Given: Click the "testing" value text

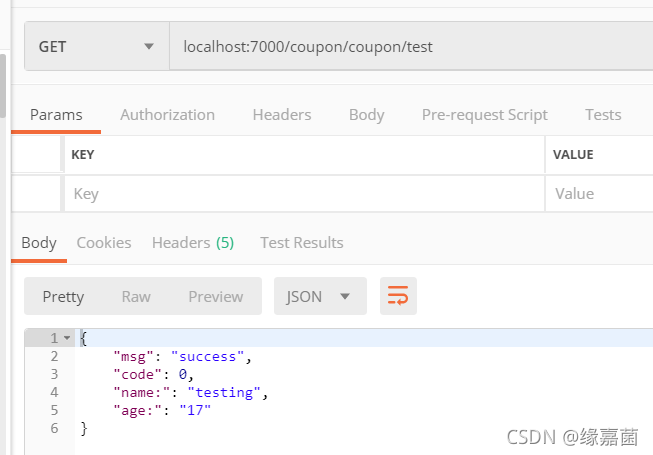Looking at the screenshot, I should pyautogui.click(x=224, y=393).
